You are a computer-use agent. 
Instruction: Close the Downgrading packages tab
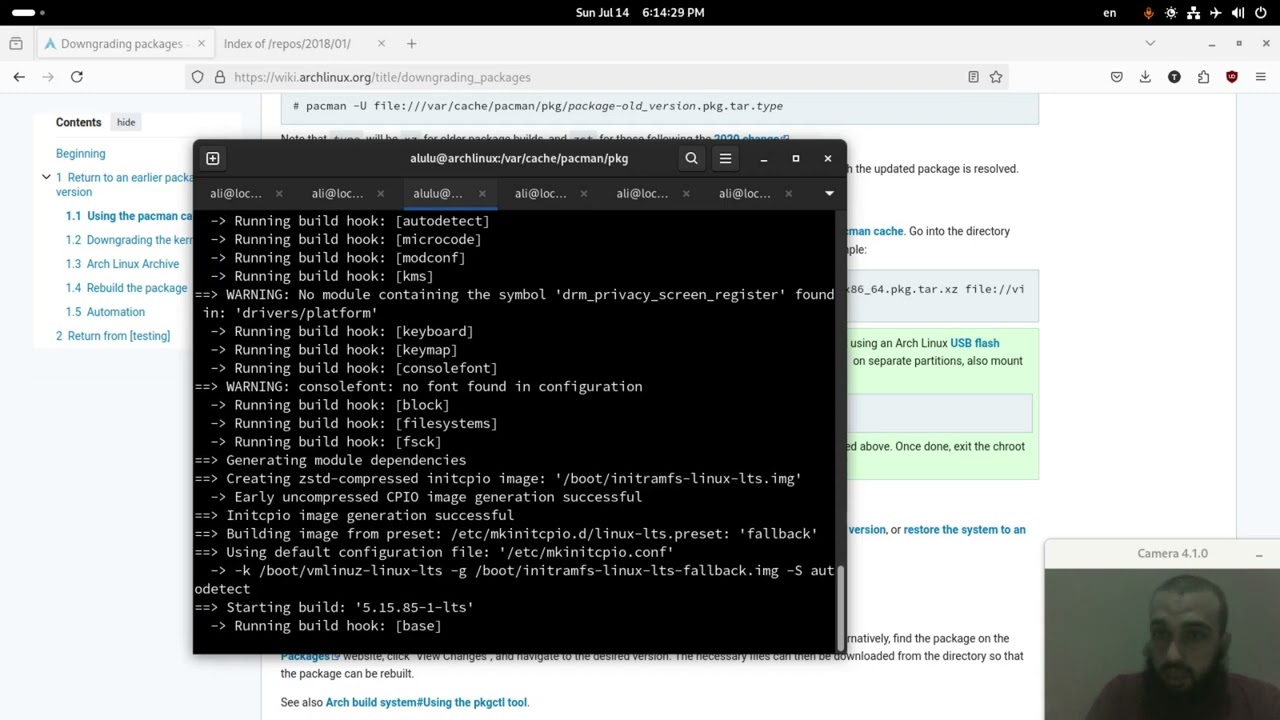pos(201,43)
